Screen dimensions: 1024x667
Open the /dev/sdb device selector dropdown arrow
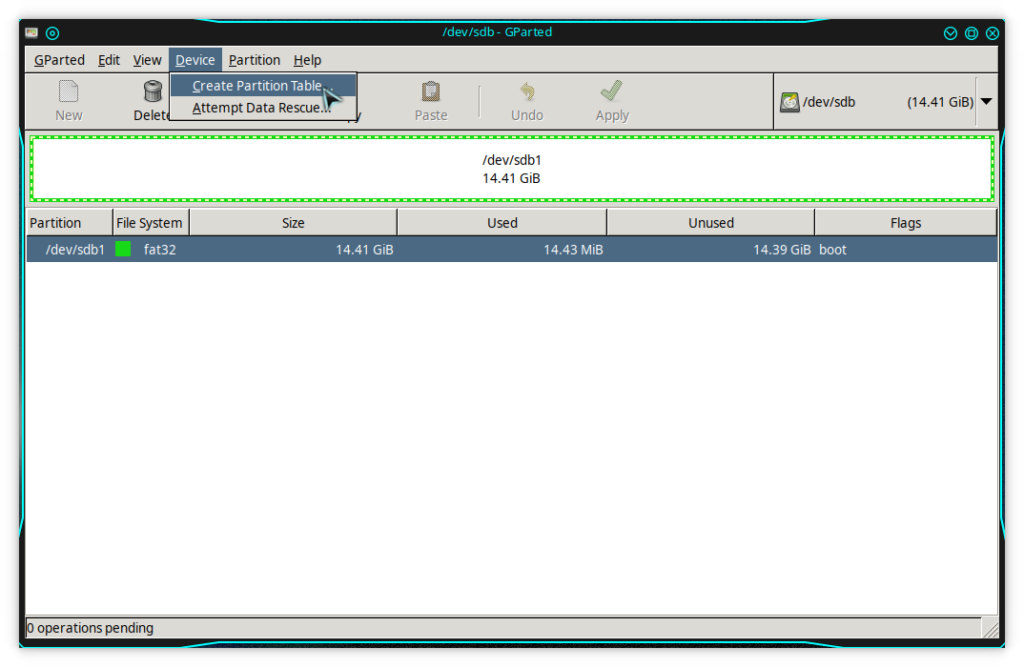pyautogui.click(x=986, y=102)
